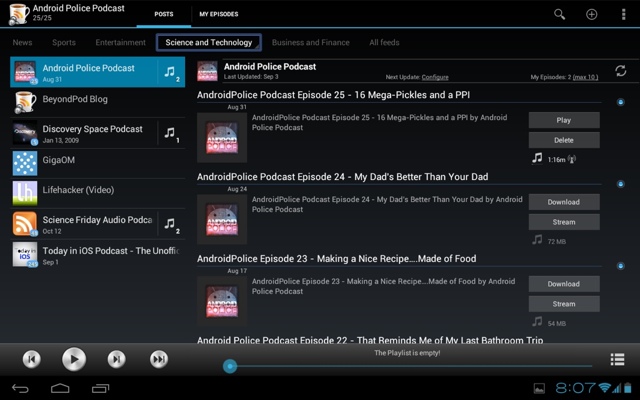Select Business and Finance category

pyautogui.click(x=311, y=42)
